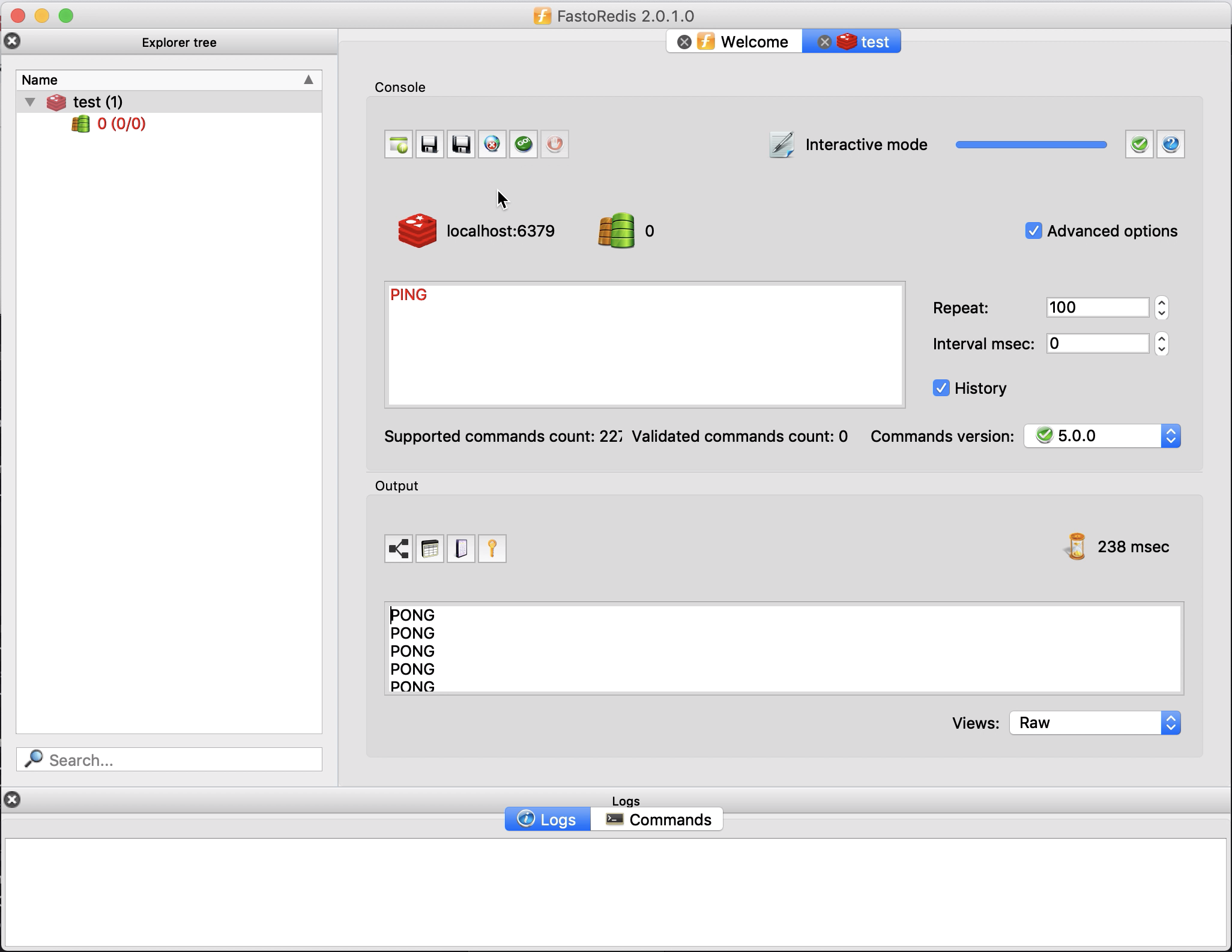Decrease Interval msec with down arrow
This screenshot has width=1232, height=952.
pos(1162,349)
